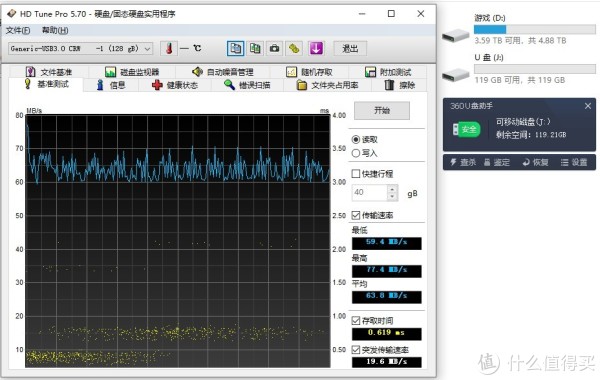Click the camera save screenshot icon
This screenshot has width=600, height=380.
coord(274,49)
